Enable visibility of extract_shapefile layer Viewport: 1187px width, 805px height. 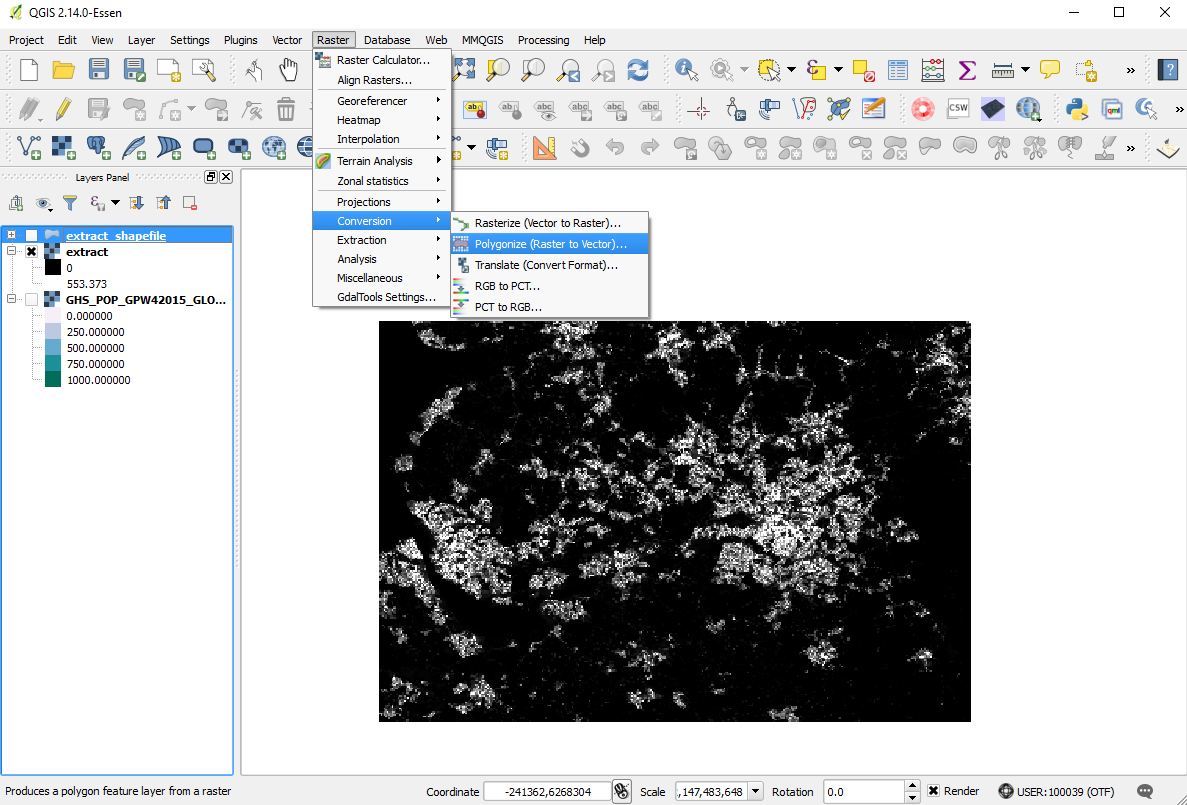pos(31,236)
